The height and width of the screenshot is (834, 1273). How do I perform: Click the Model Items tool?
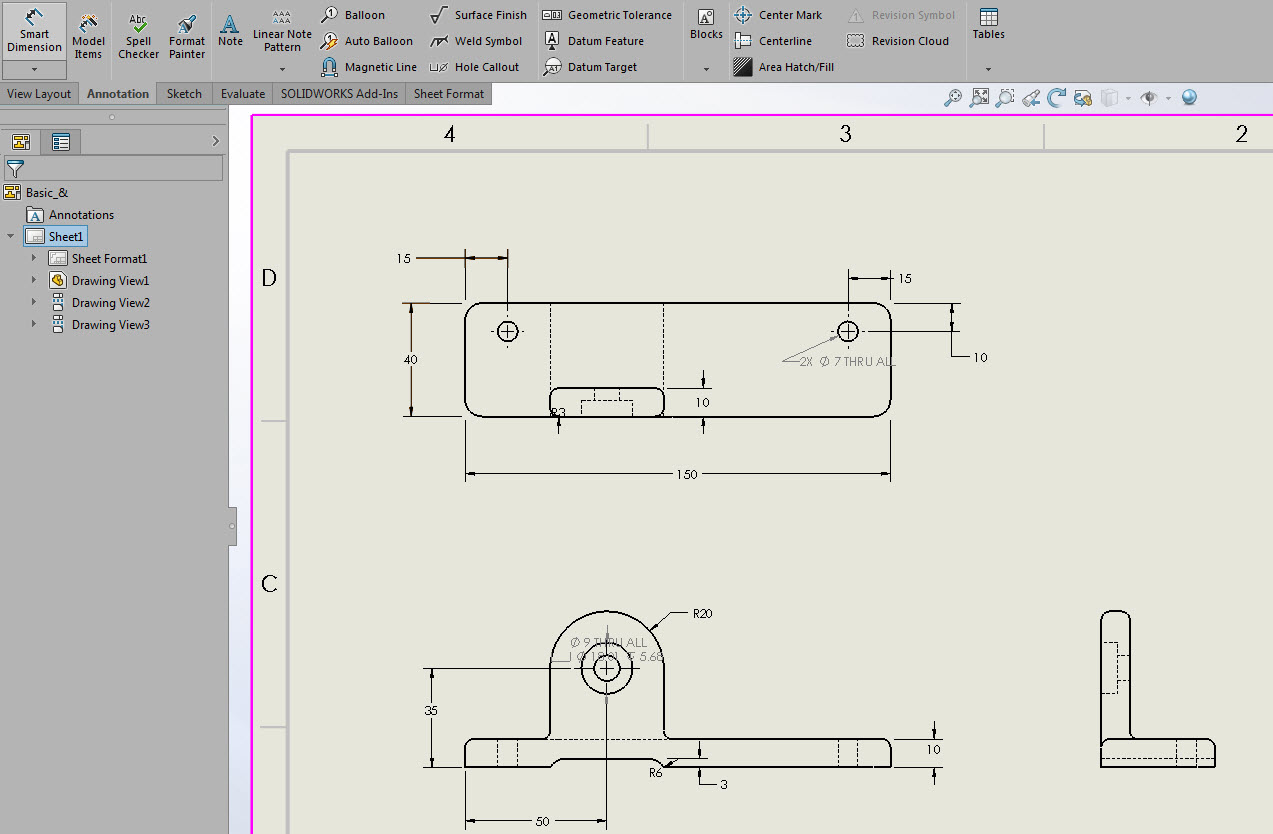pyautogui.click(x=88, y=36)
